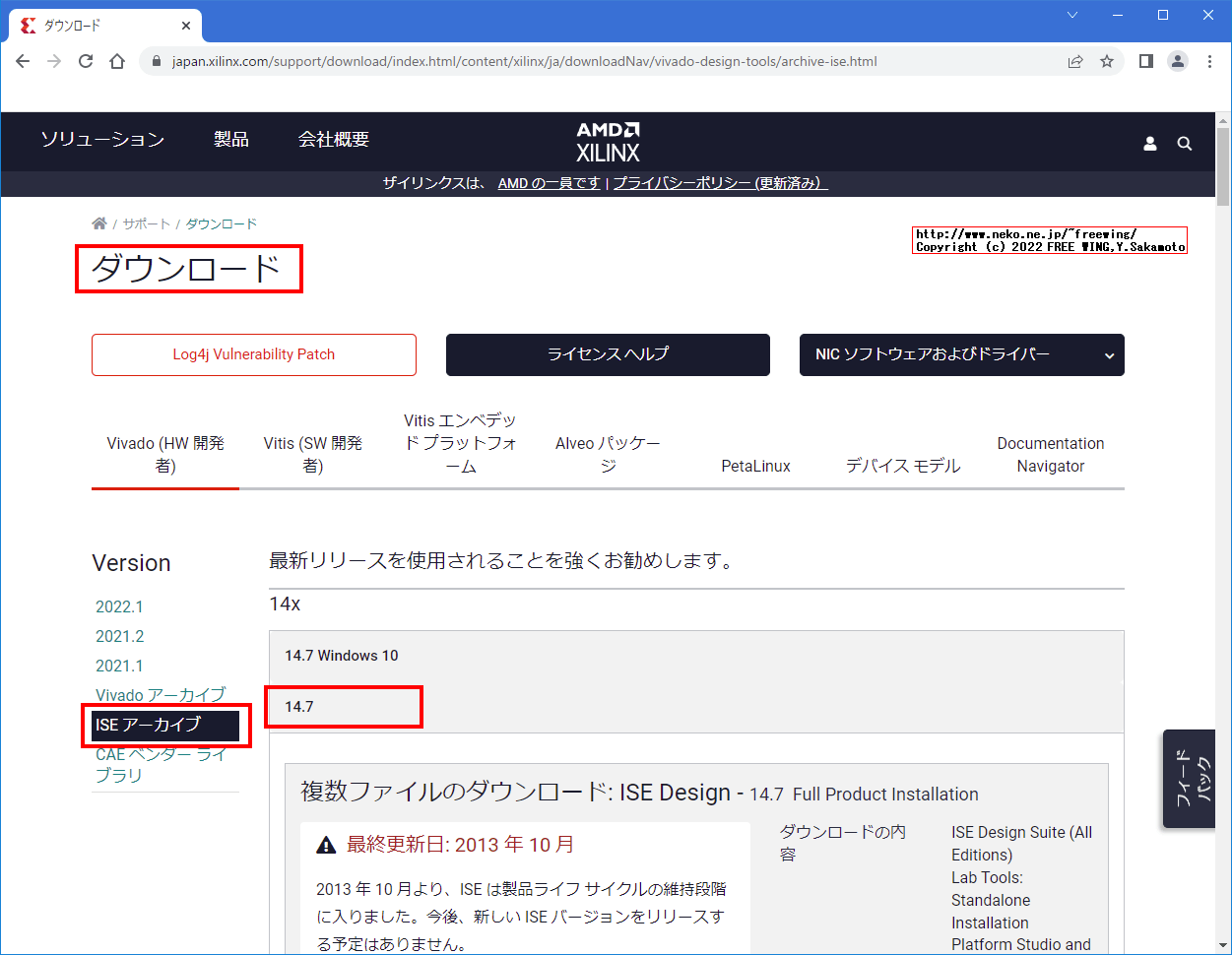Viewport: 1232px width, 955px height.
Task: Open the browser side panel icon
Action: 1145,60
